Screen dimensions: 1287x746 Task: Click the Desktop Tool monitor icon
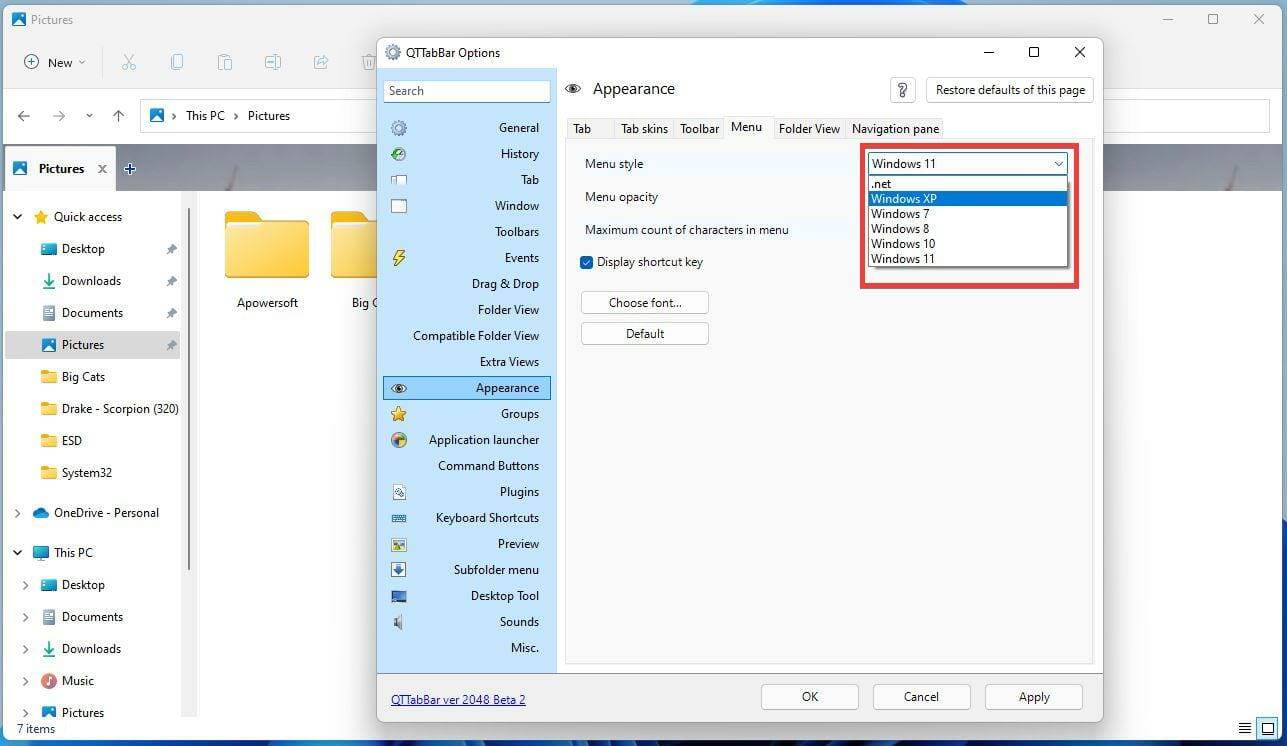(x=399, y=595)
